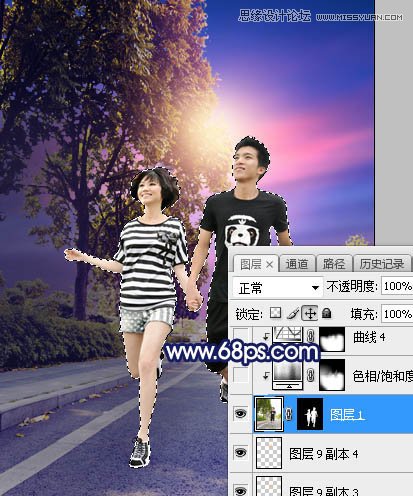Hide 图层 1 with its eye icon
This screenshot has width=413, height=496.
click(241, 414)
